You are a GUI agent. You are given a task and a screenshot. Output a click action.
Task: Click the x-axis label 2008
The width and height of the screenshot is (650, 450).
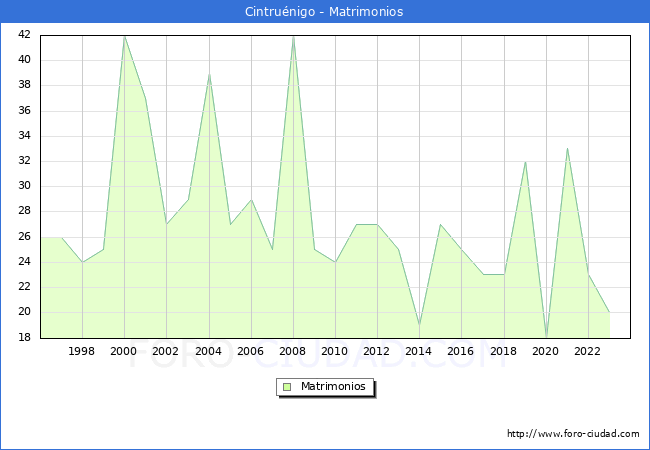[293, 351]
